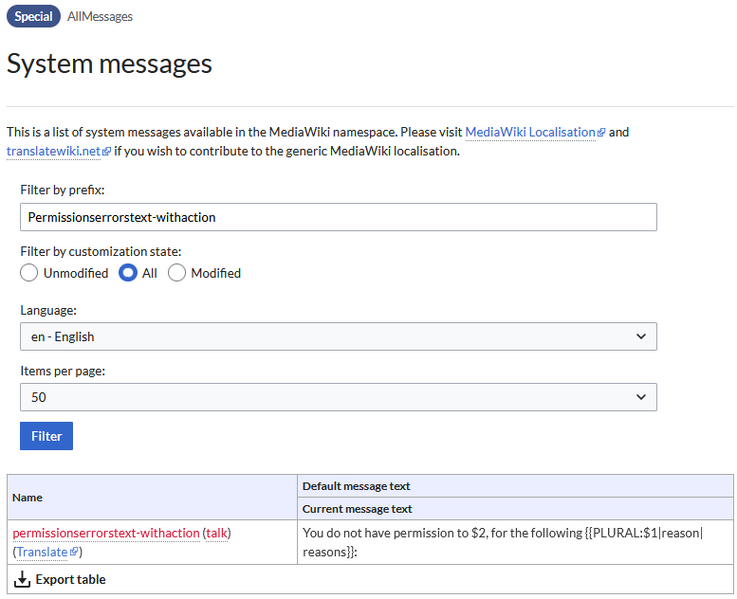The image size is (737, 599).
Task: Click the chevron on the en - English selector
Action: click(641, 337)
